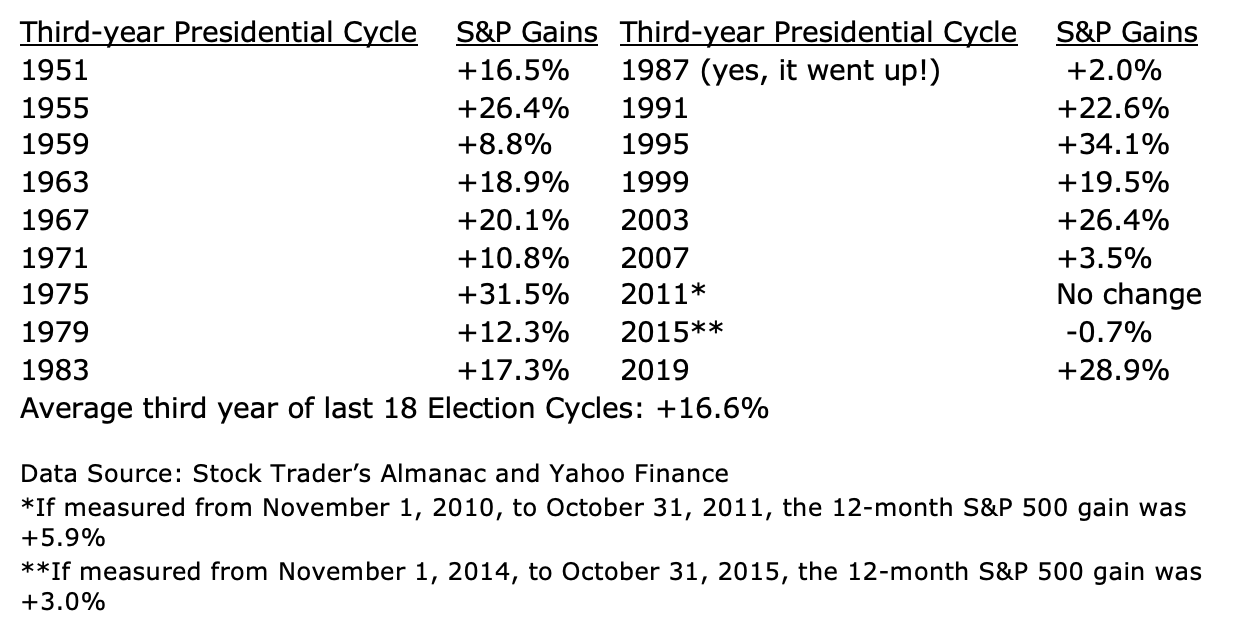1236x628 pixels.
Task: Select the year 1983 entry
Action: click(55, 370)
